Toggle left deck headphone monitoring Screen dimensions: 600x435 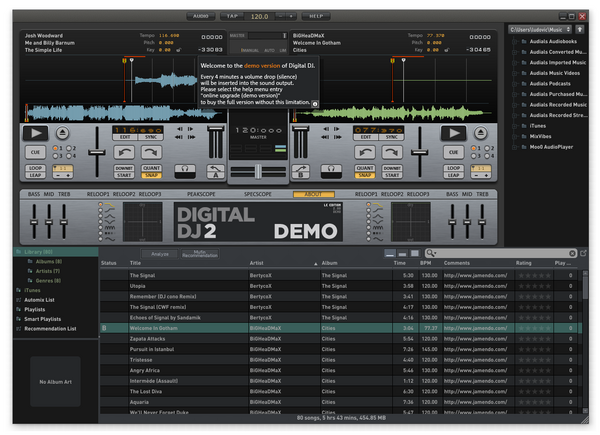click(185, 169)
